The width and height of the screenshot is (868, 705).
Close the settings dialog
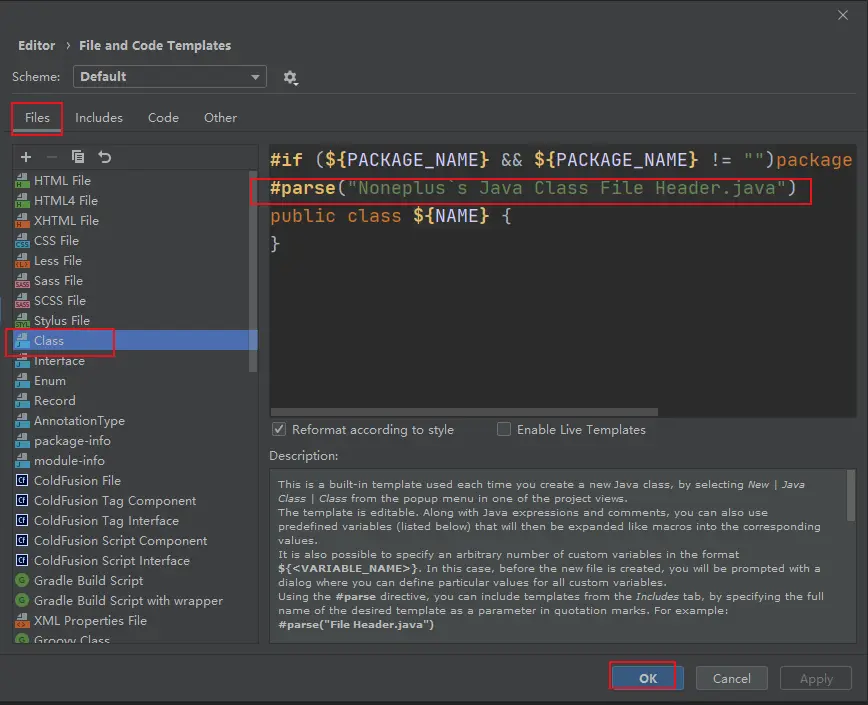coord(843,15)
